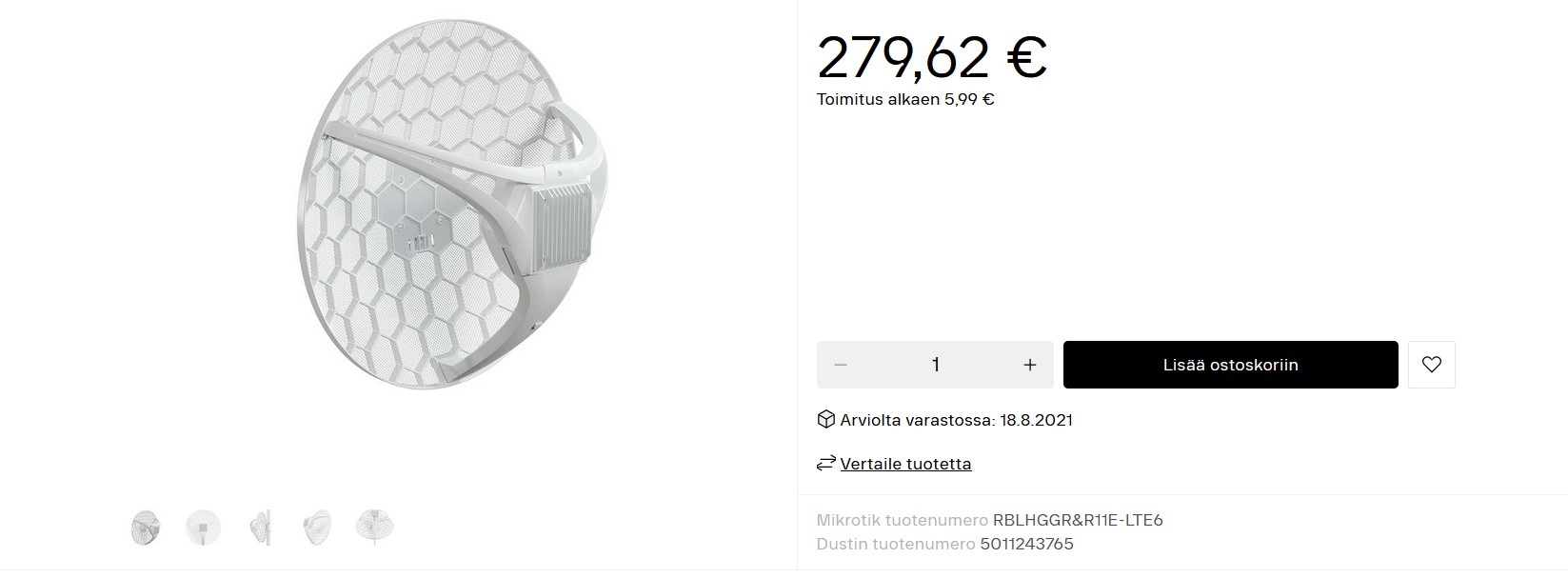Increase quantity with the plus button
1568x578 pixels.
pos(1029,365)
